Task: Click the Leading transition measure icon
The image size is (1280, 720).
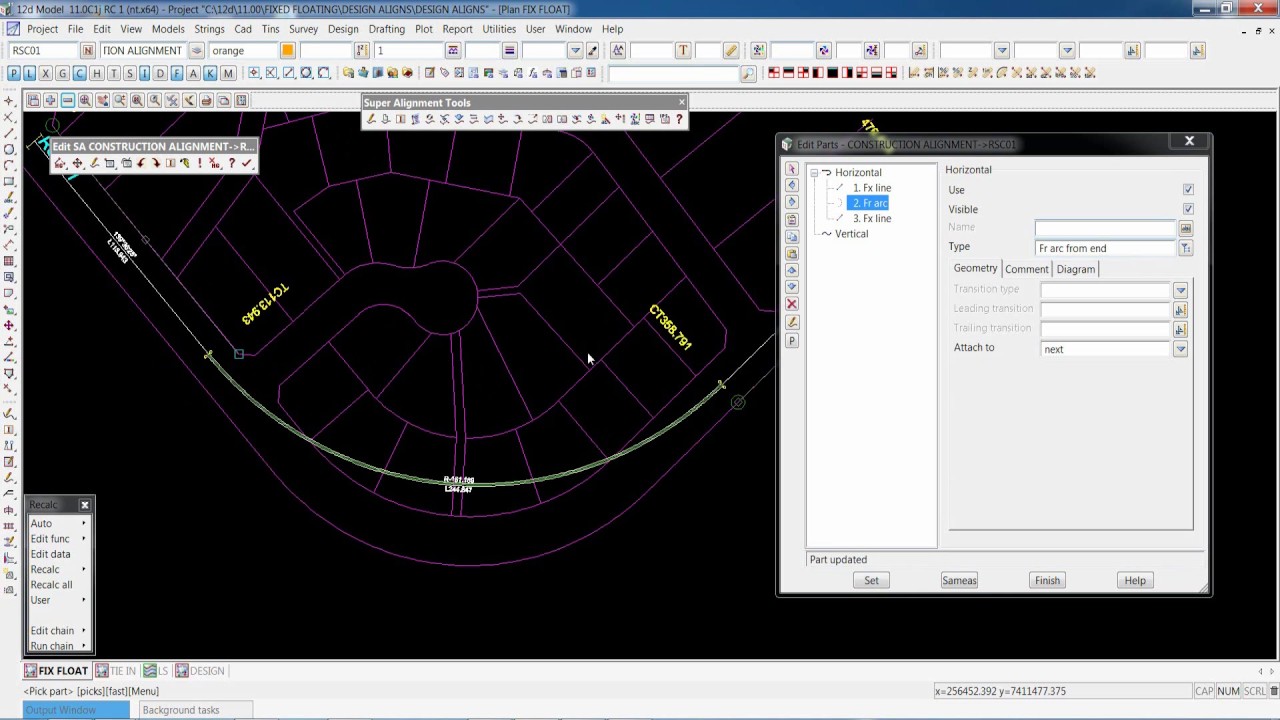Action: pos(1180,309)
